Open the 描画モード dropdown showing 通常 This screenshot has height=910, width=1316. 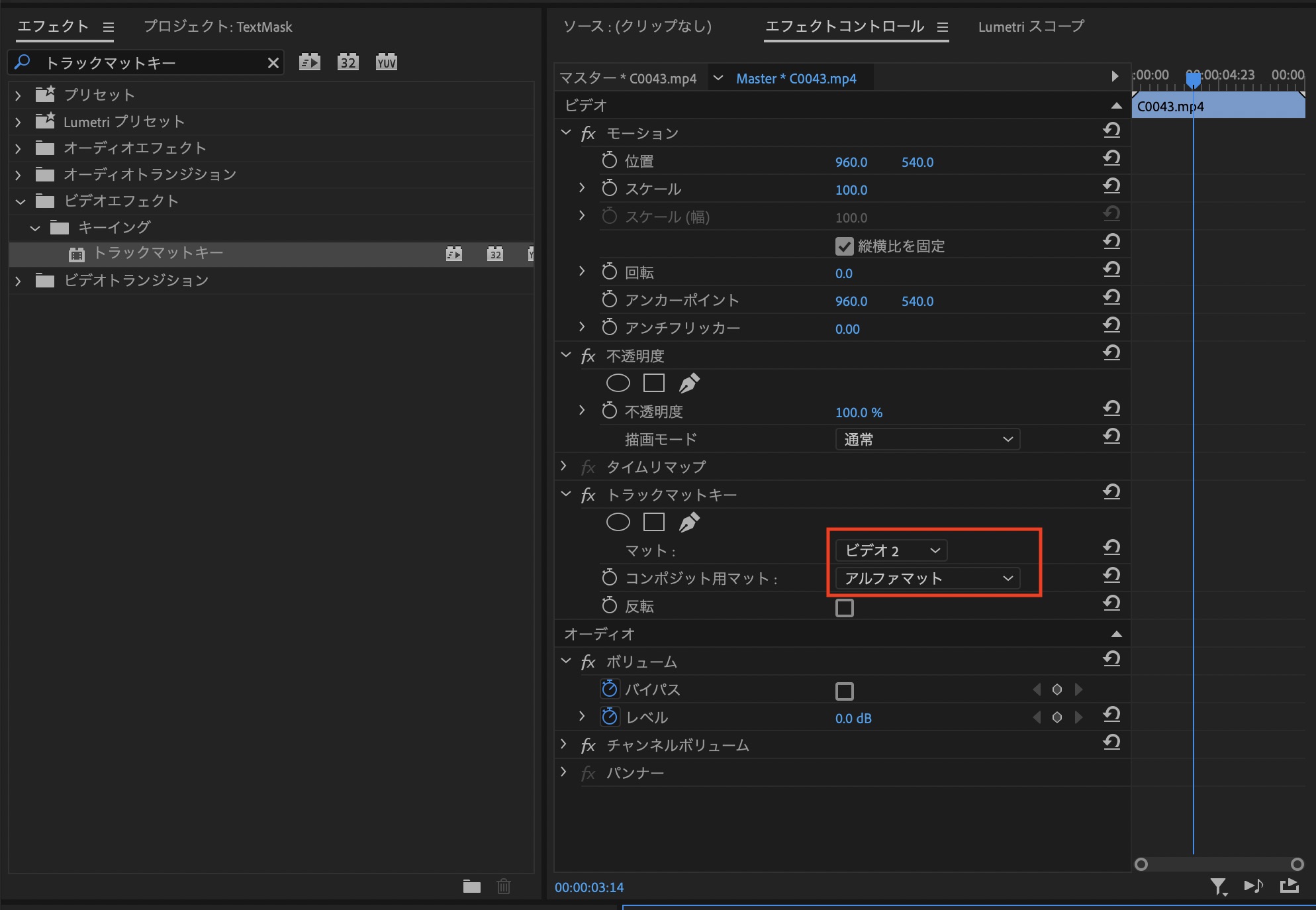pyautogui.click(x=927, y=439)
